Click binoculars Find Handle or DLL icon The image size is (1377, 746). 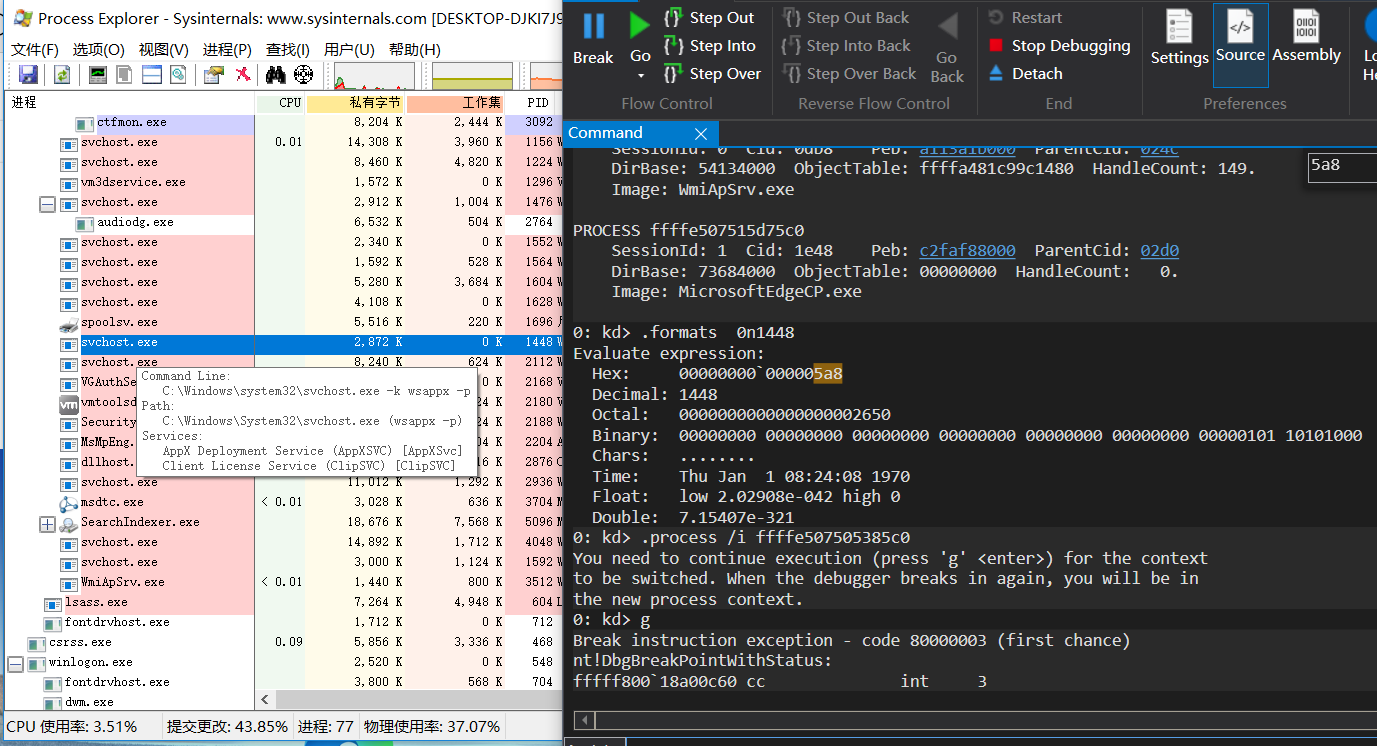tap(276, 74)
